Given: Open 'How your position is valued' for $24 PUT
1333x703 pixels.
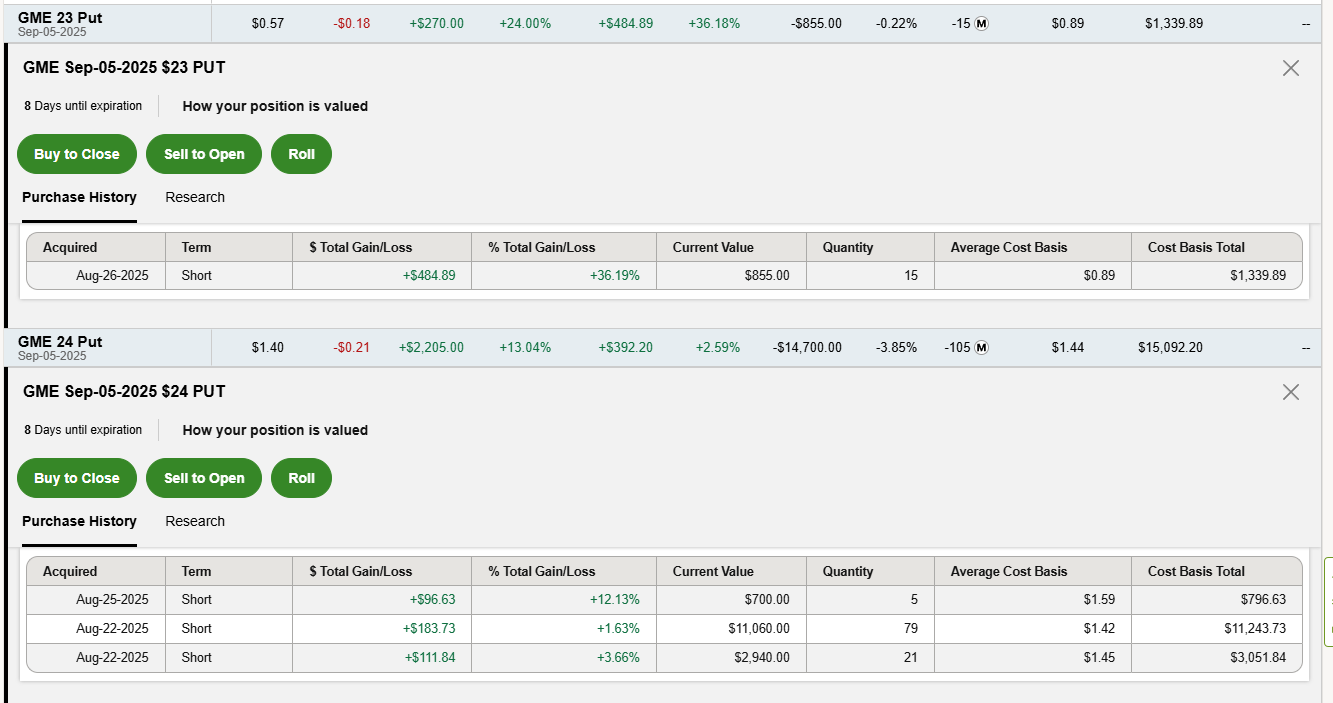Looking at the screenshot, I should [275, 430].
